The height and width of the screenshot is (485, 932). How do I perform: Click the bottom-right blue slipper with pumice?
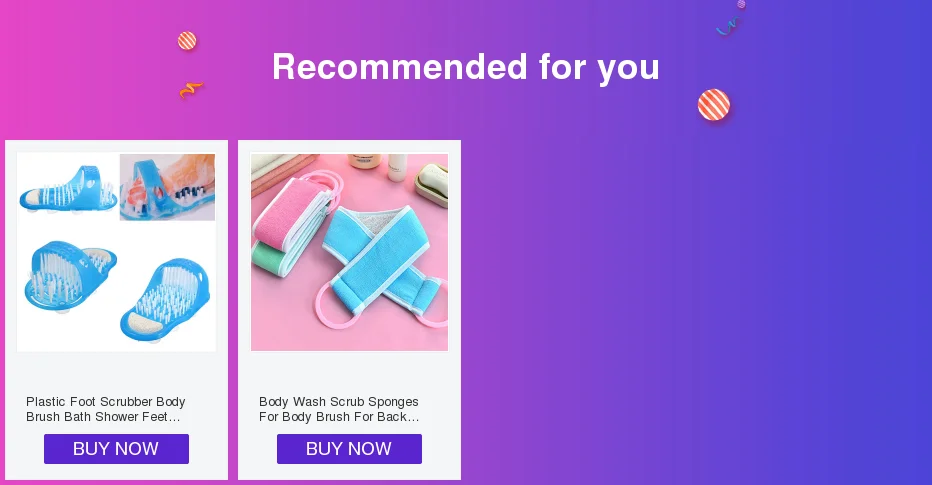tap(165, 300)
